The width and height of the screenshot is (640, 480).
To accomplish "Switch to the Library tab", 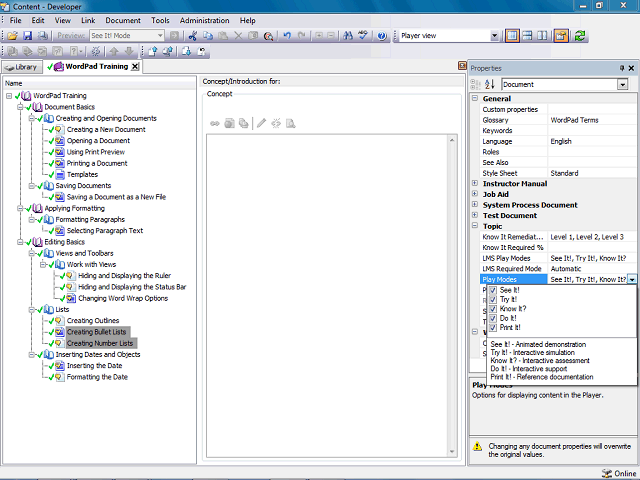I will point(22,67).
